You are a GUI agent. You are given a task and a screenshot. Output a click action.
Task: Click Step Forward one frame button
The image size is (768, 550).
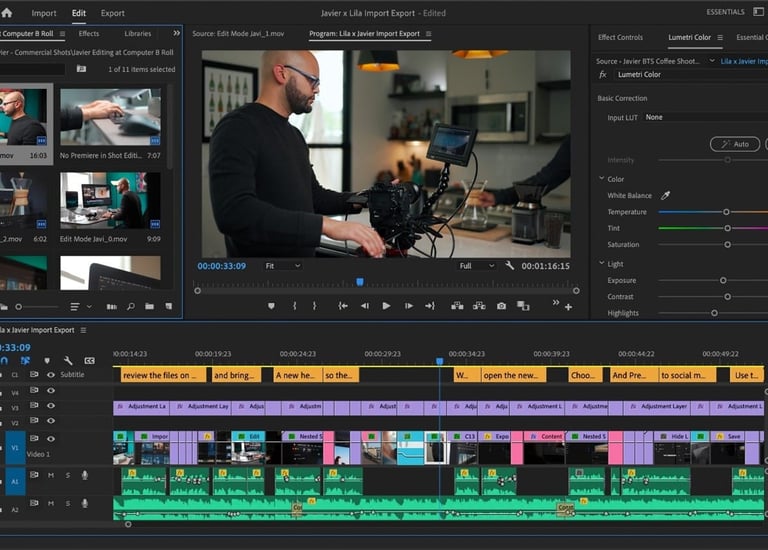click(x=408, y=306)
